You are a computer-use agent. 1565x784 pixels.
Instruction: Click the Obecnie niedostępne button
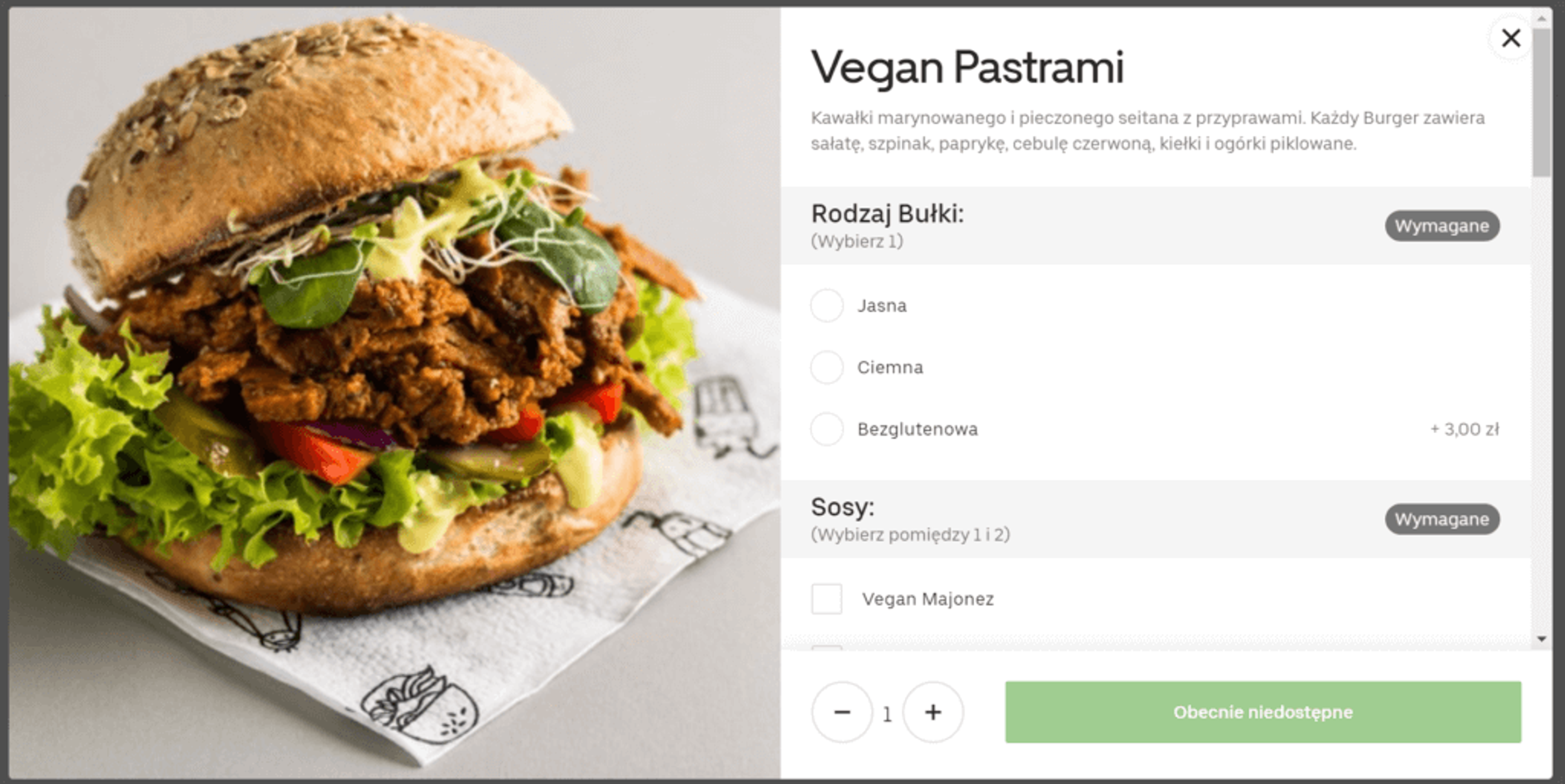[1263, 712]
